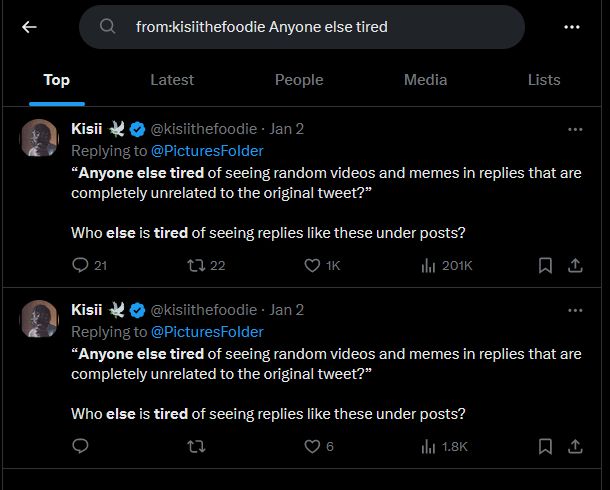Click the @PicturesFolder link in the first tweet

[x=207, y=151]
